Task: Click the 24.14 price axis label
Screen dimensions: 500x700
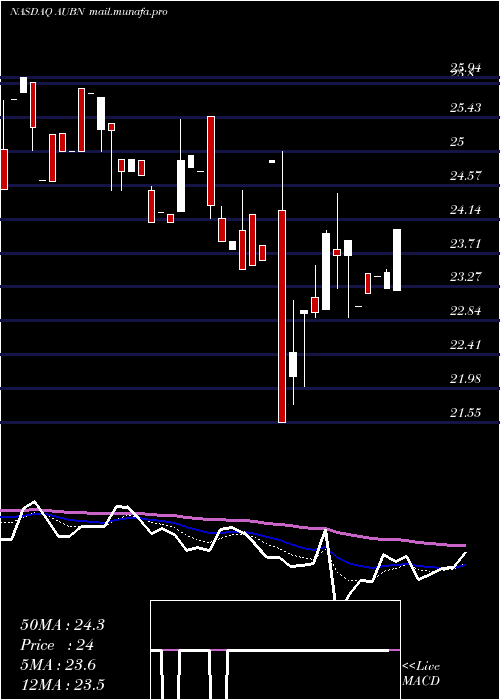Action: click(x=466, y=209)
